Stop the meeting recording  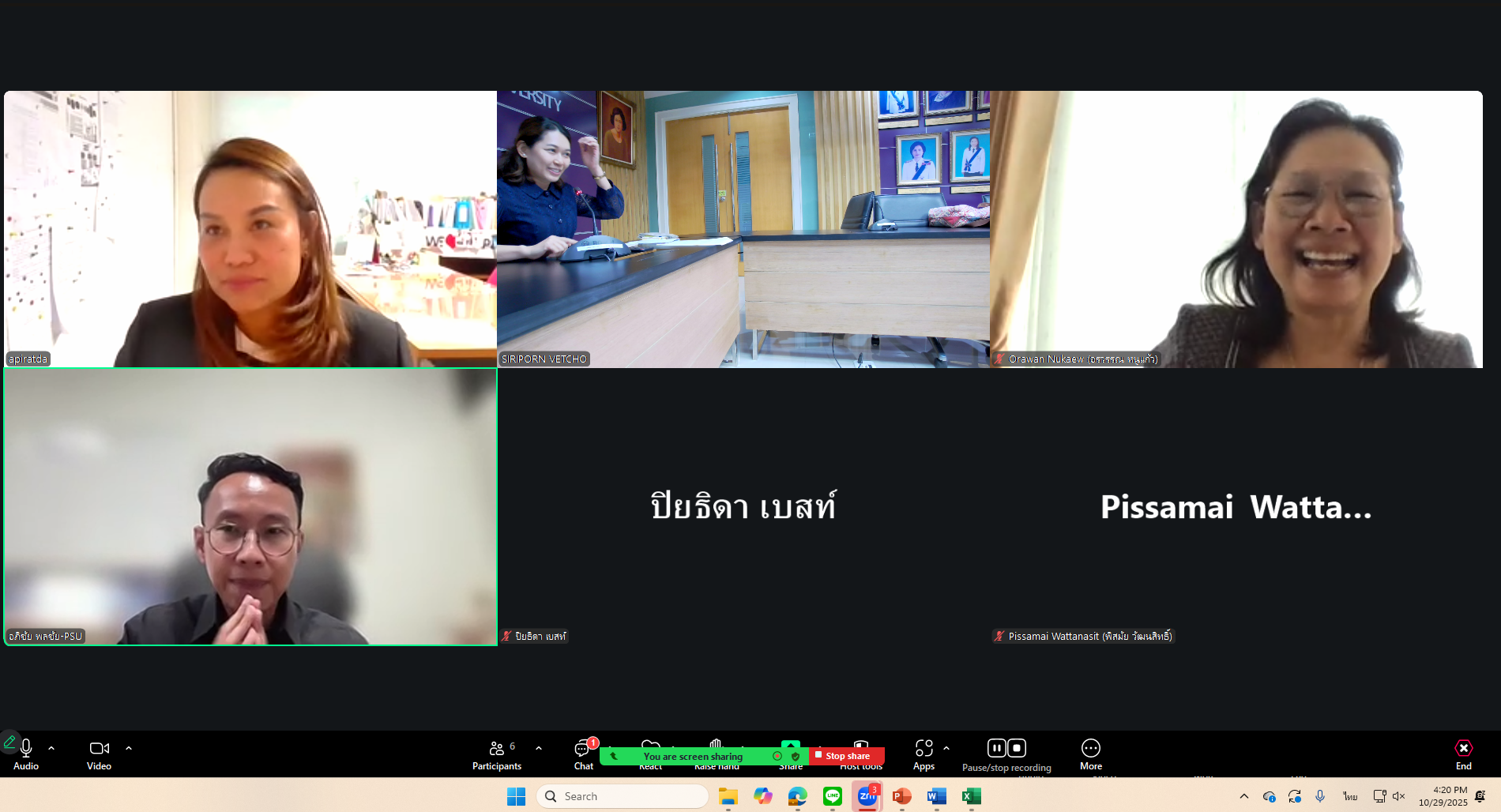[x=1018, y=747]
